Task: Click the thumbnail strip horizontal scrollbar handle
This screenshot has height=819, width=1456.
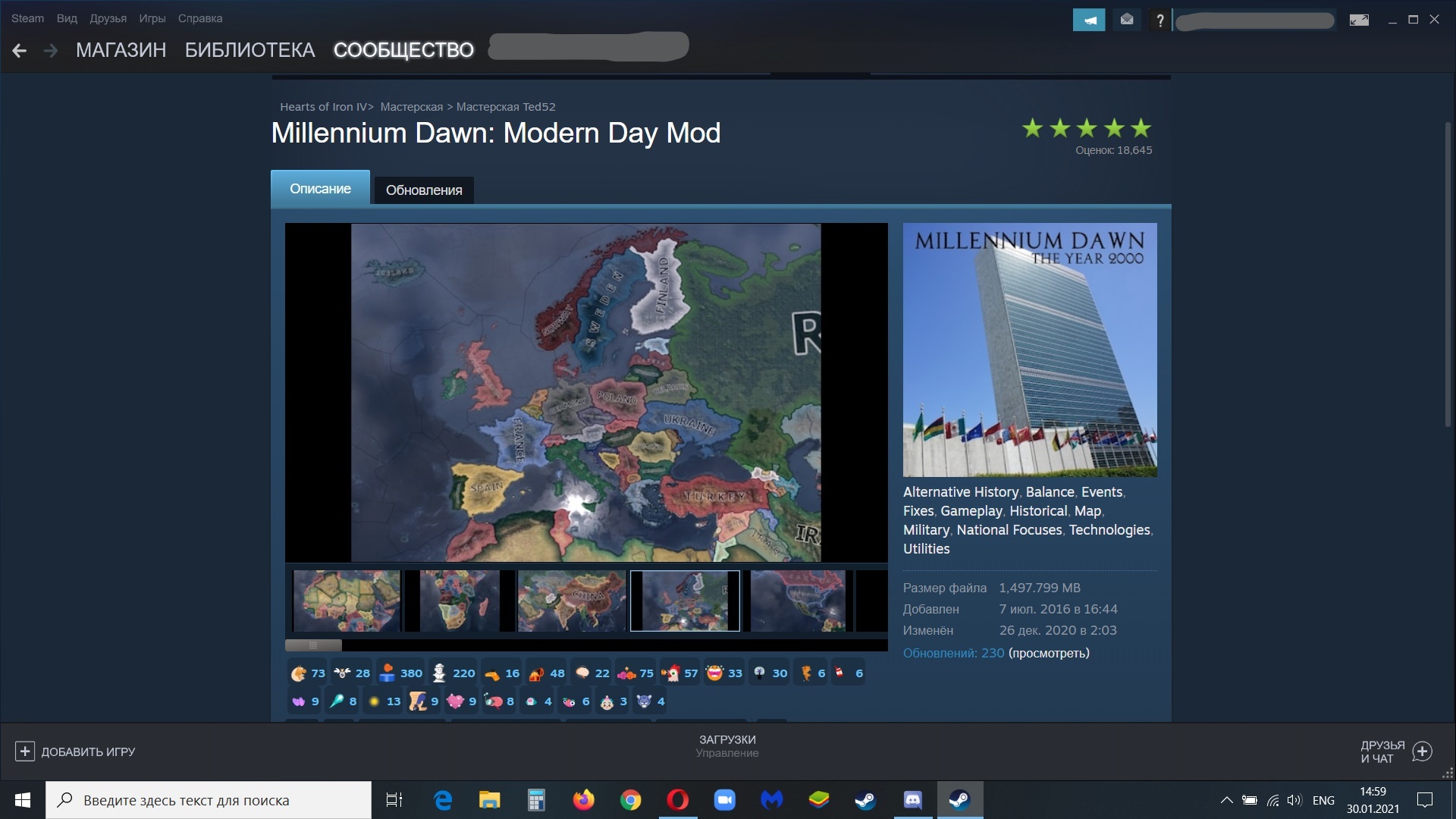Action: coord(313,645)
